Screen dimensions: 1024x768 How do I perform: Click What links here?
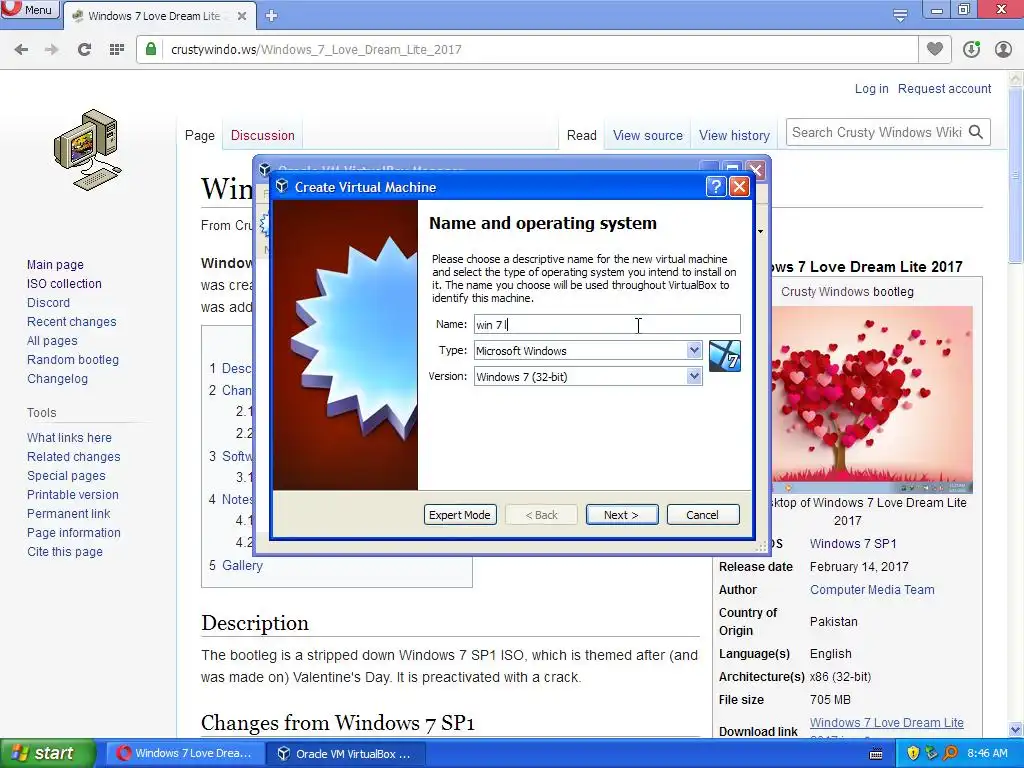coord(69,438)
